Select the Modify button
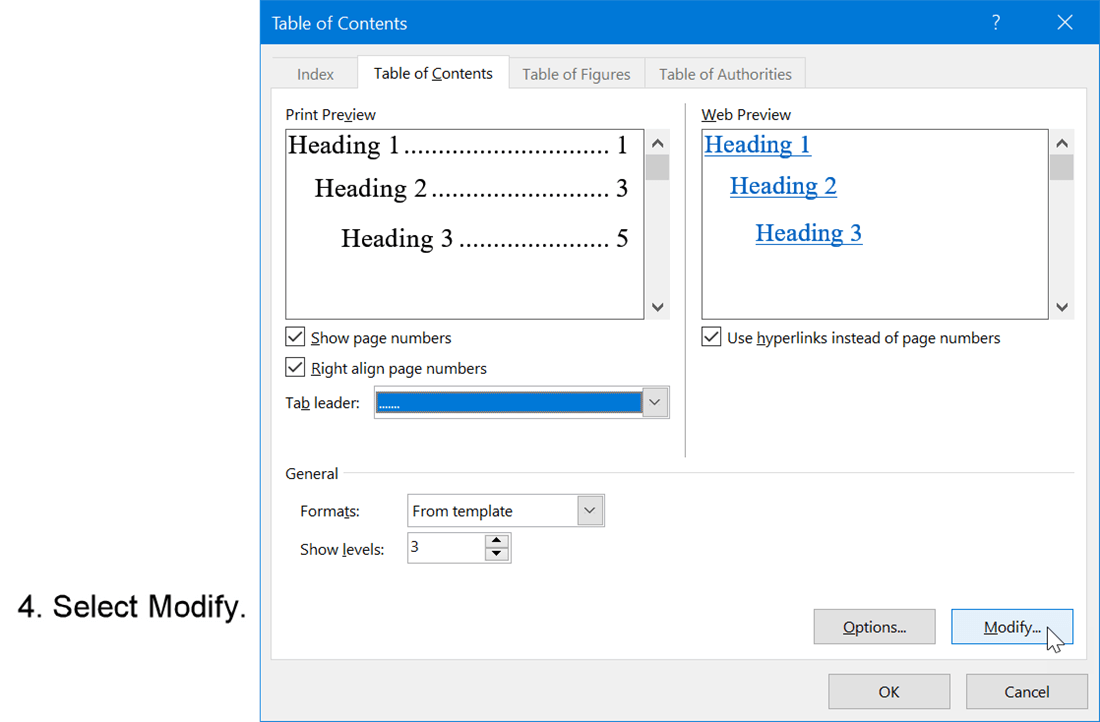Image resolution: width=1100 pixels, height=722 pixels. tap(1011, 626)
